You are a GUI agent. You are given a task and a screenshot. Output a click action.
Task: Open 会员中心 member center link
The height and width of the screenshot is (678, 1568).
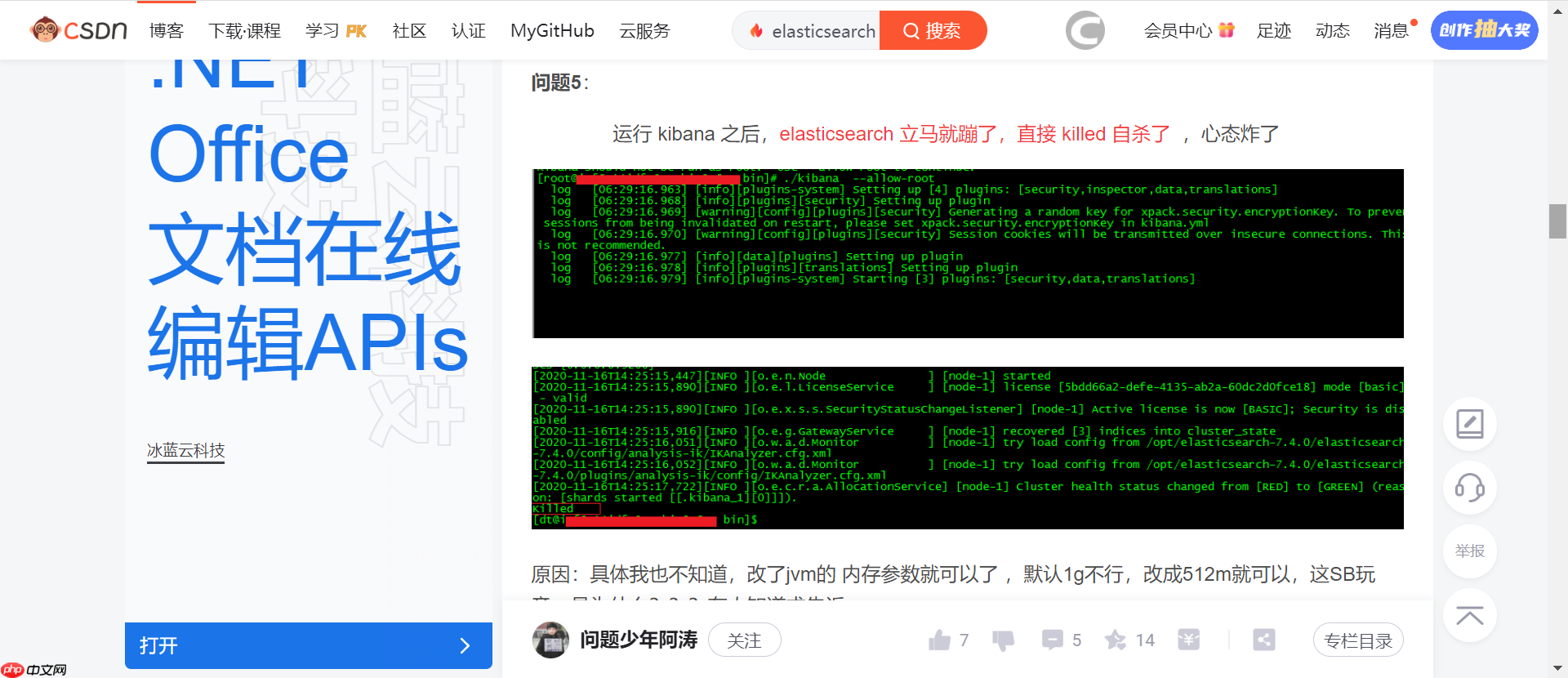click(1178, 31)
